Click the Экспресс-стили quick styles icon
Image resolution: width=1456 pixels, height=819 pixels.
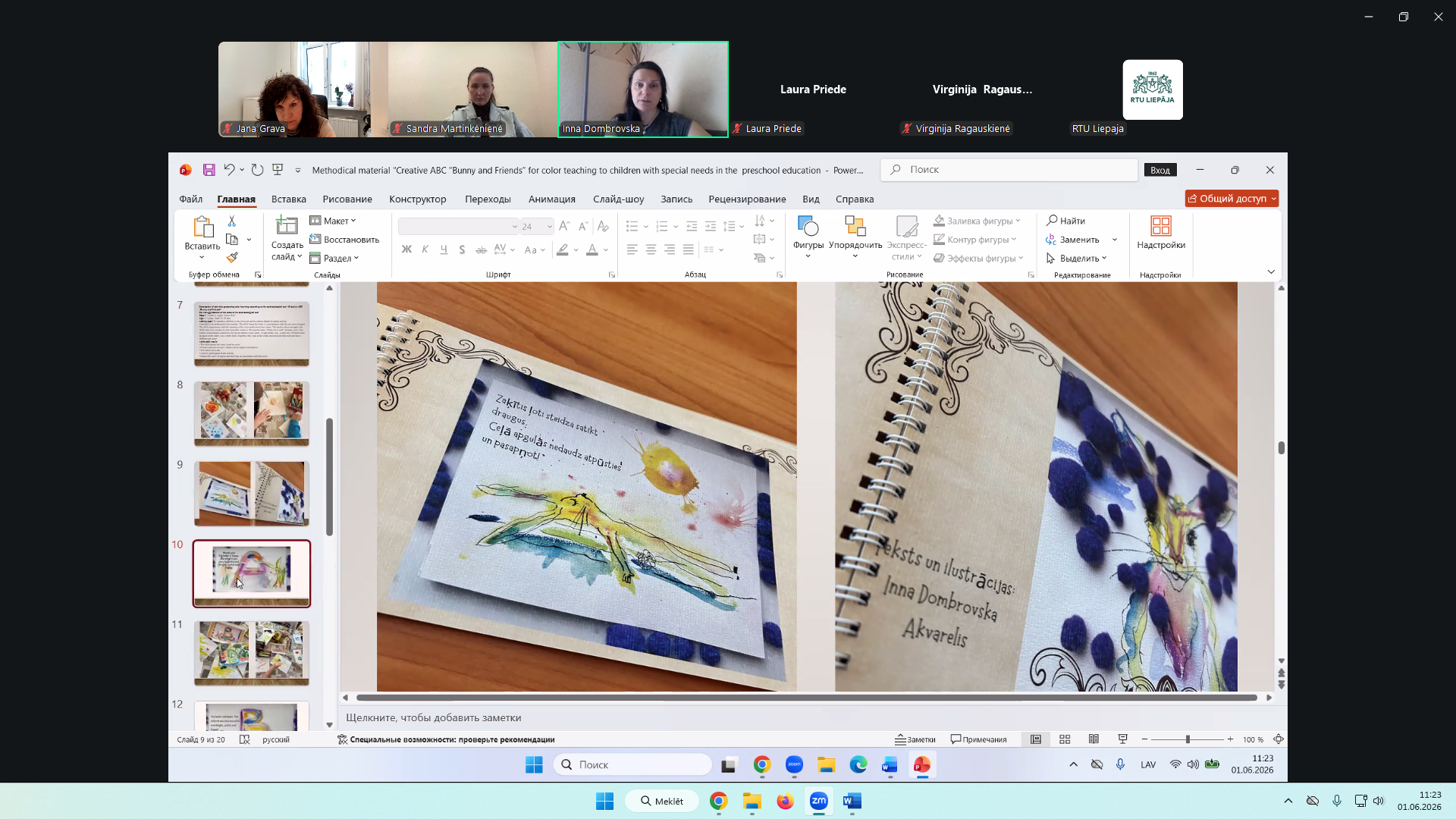pos(907,227)
